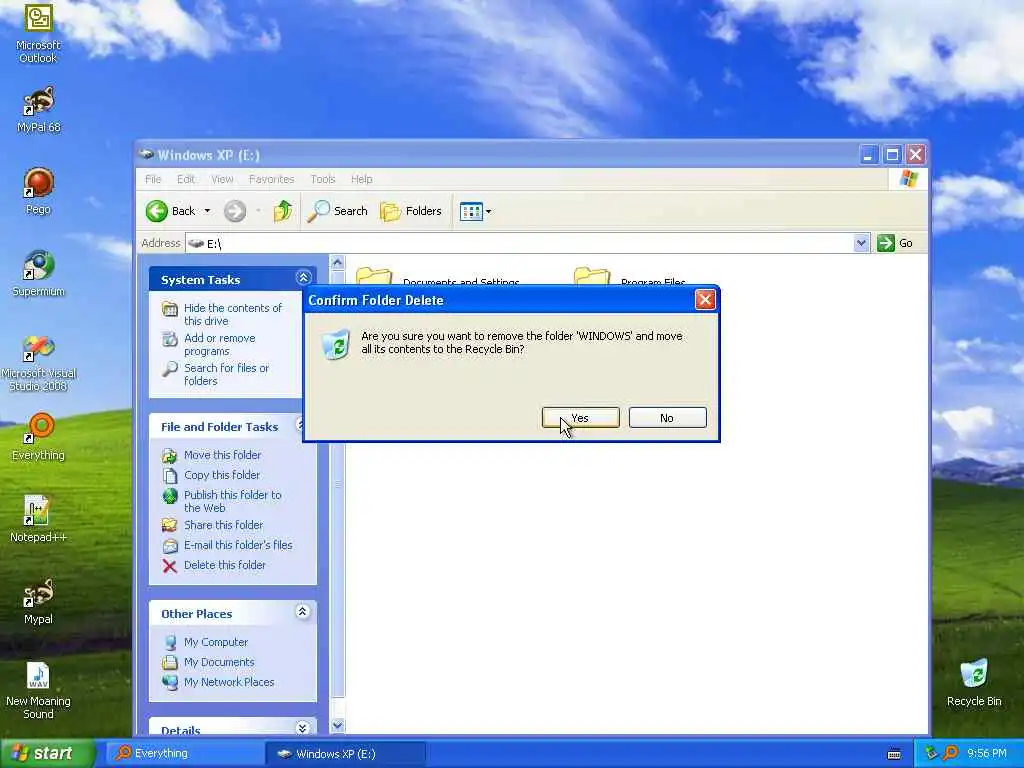Click the Go button
The width and height of the screenshot is (1024, 768).
click(x=895, y=243)
